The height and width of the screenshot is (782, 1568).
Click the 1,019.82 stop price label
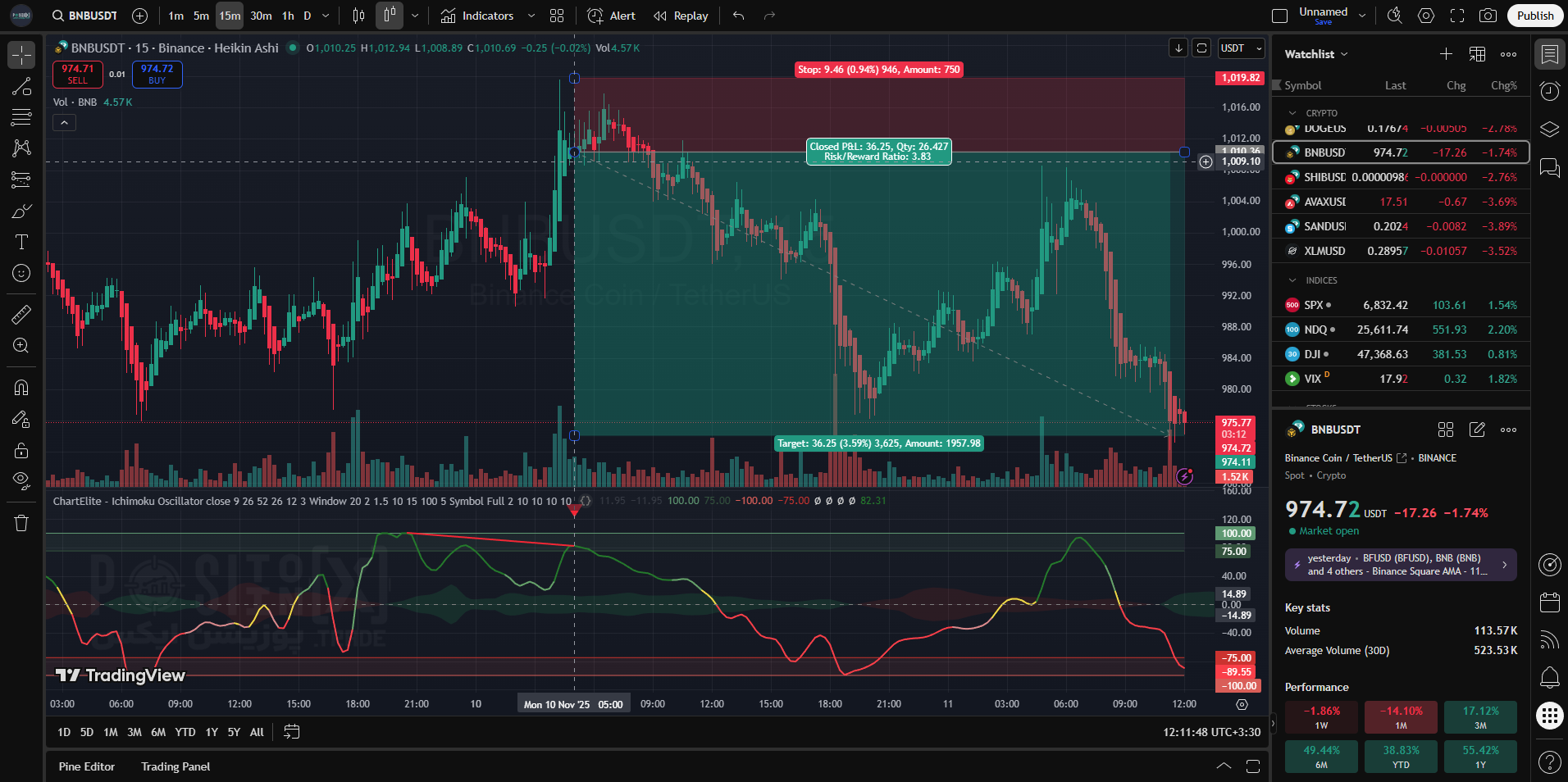pos(1240,78)
